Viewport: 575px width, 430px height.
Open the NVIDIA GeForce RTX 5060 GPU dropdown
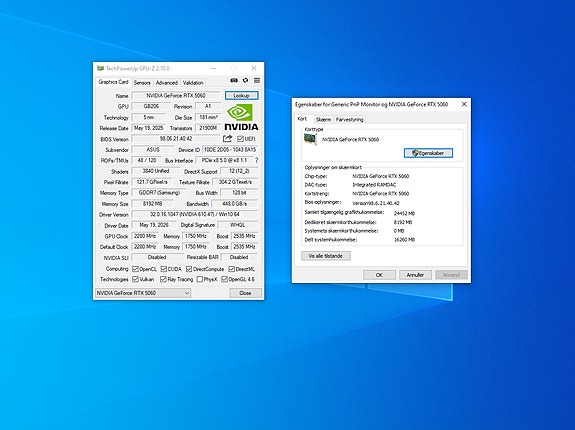143,293
